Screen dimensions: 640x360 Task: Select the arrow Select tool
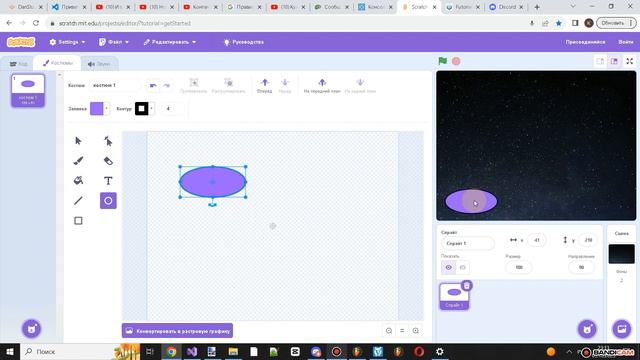[78, 141]
